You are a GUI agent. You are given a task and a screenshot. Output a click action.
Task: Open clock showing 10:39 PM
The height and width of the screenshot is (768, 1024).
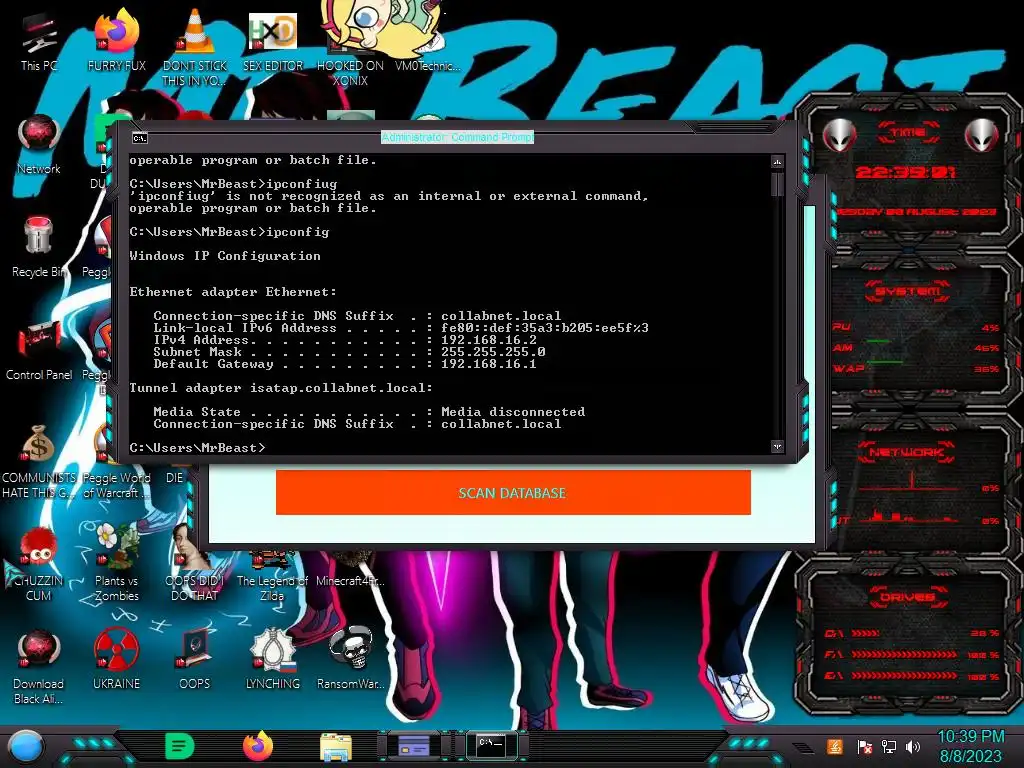(970, 746)
